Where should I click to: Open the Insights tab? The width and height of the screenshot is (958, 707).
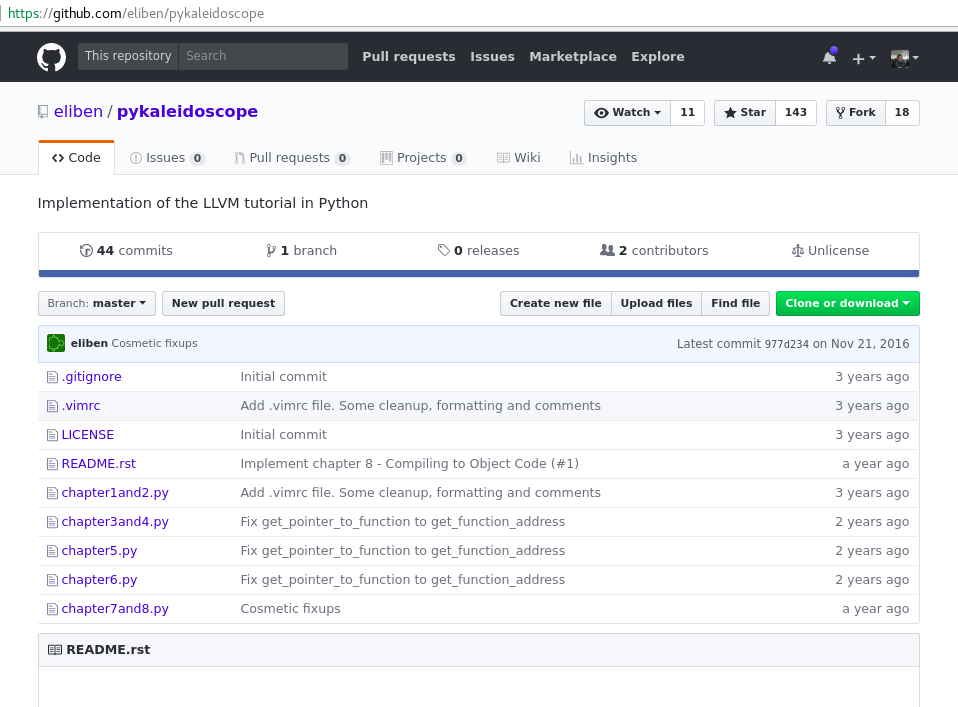tap(603, 158)
